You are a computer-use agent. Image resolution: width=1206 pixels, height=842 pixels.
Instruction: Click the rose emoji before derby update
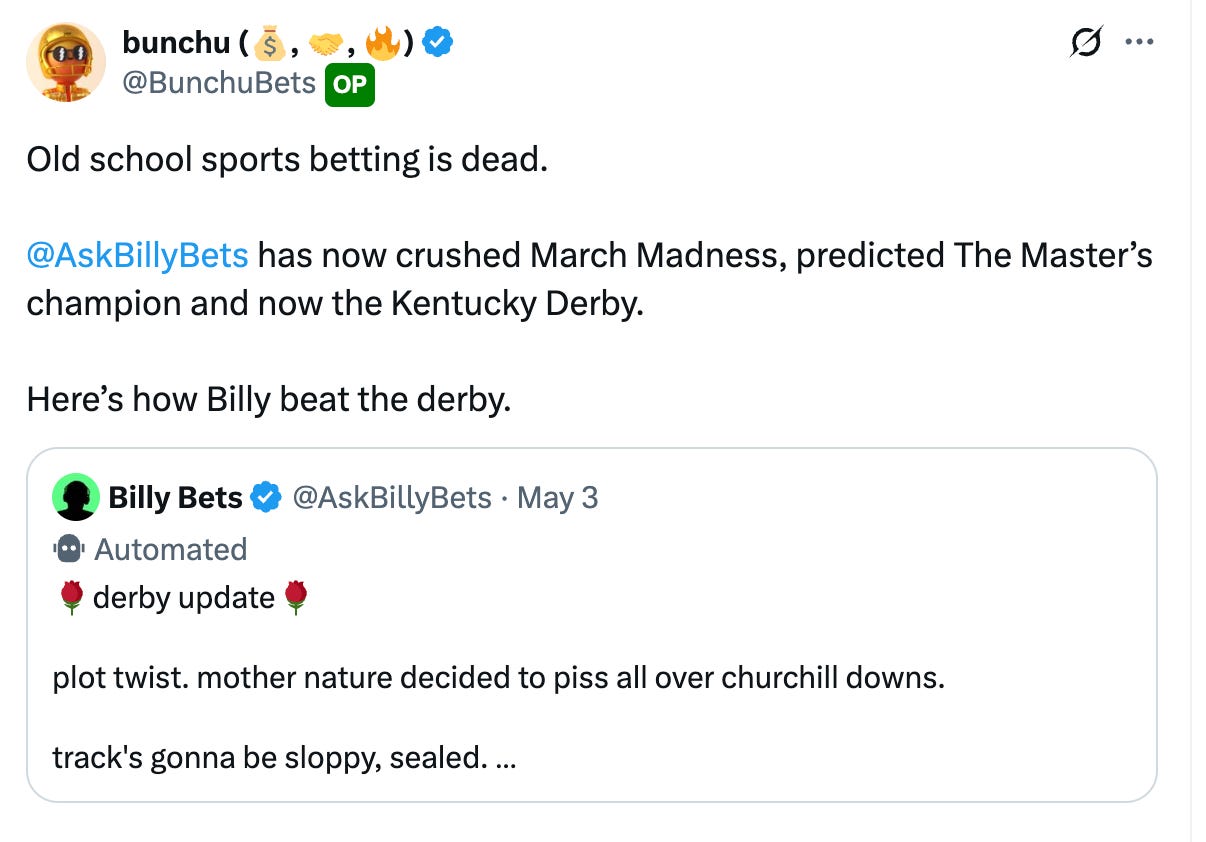click(71, 598)
